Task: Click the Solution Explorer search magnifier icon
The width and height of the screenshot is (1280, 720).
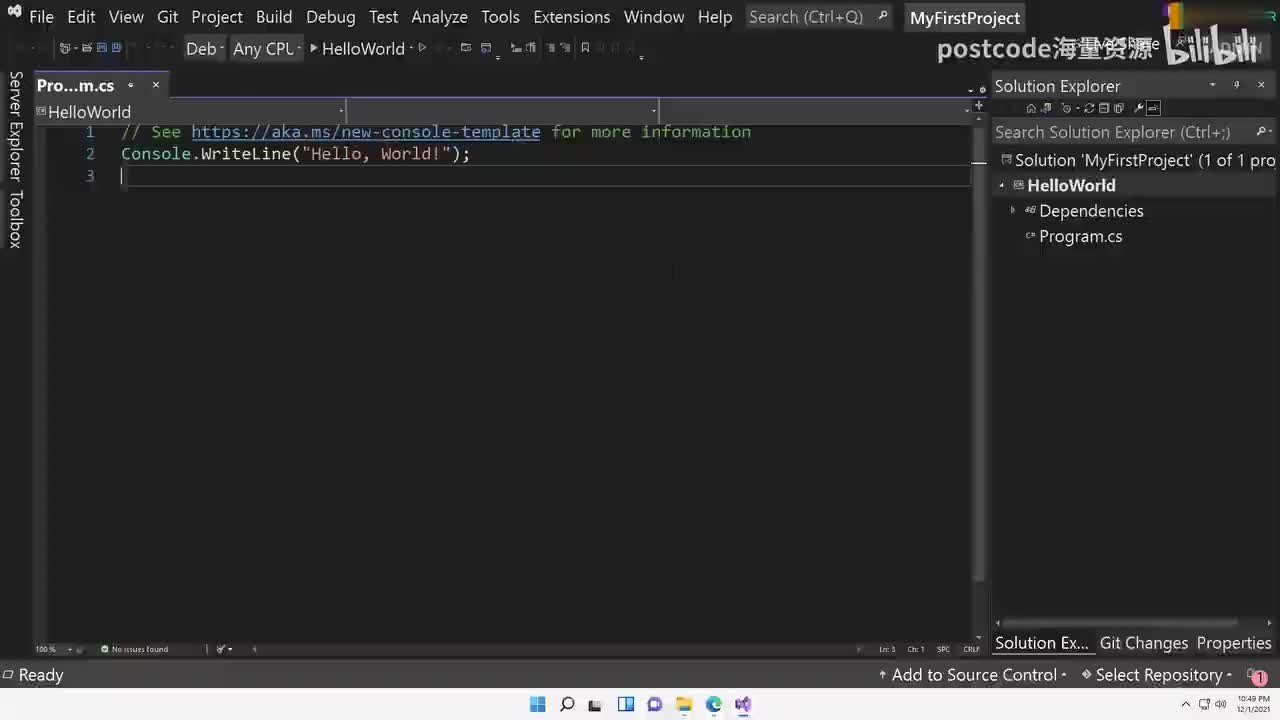Action: click(x=1261, y=131)
